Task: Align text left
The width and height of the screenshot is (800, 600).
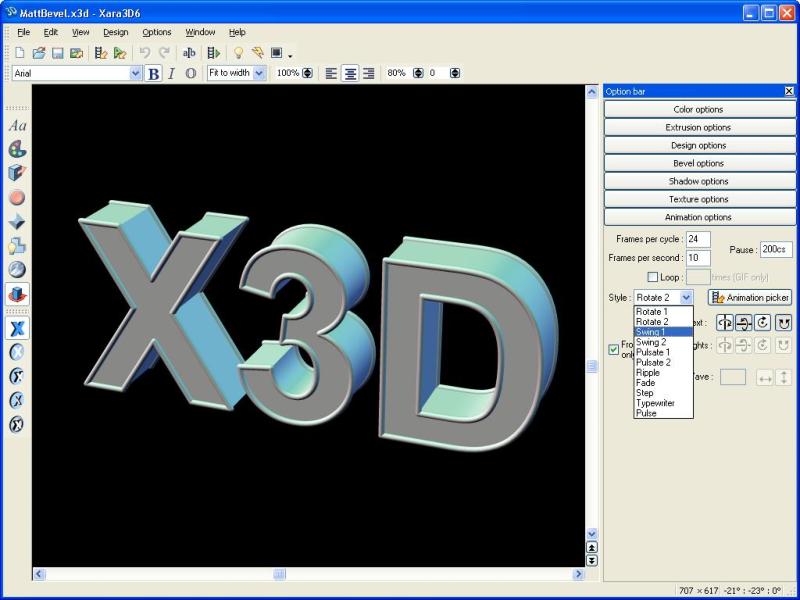Action: pyautogui.click(x=331, y=73)
